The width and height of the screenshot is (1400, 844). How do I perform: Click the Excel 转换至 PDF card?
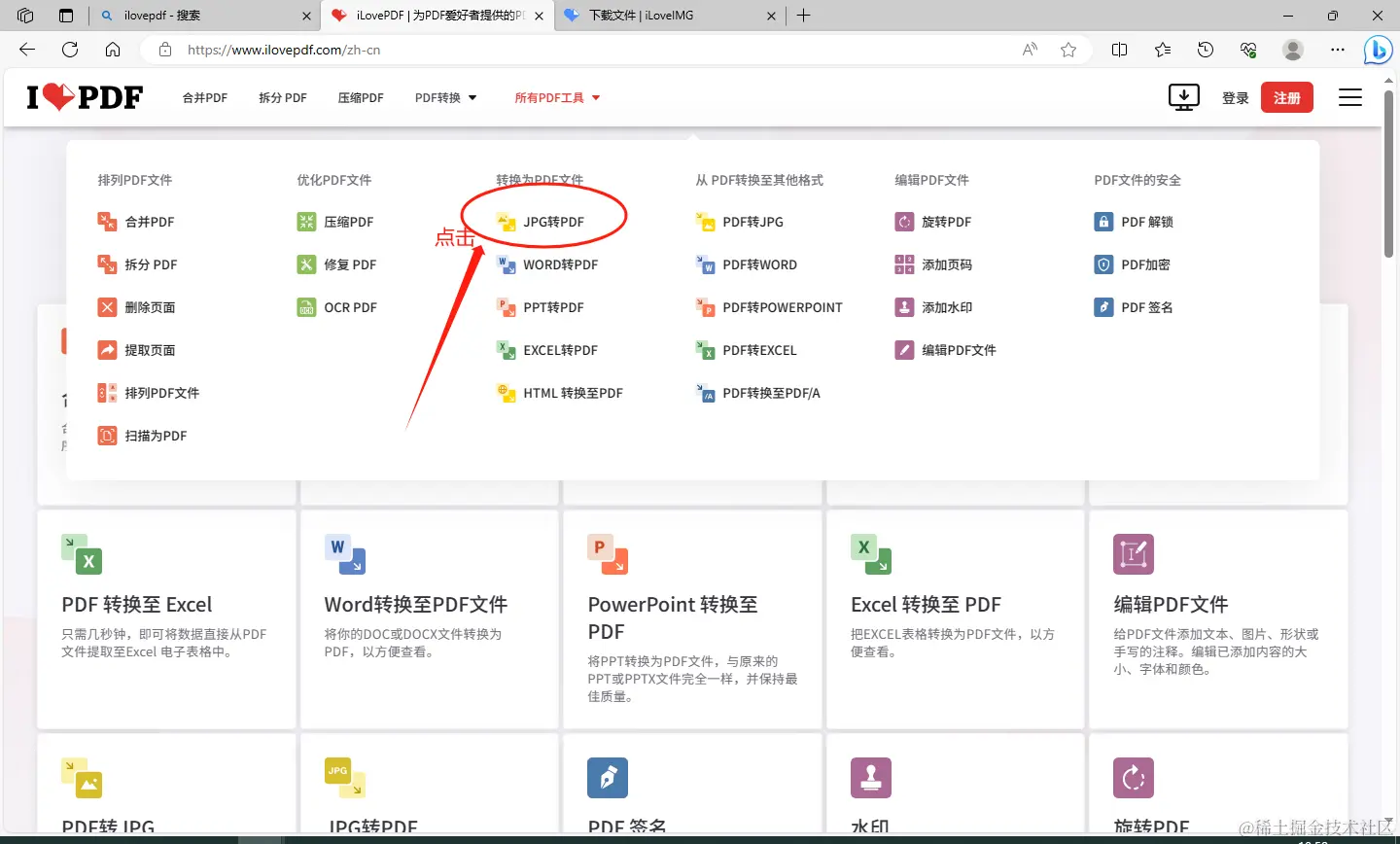pos(955,619)
